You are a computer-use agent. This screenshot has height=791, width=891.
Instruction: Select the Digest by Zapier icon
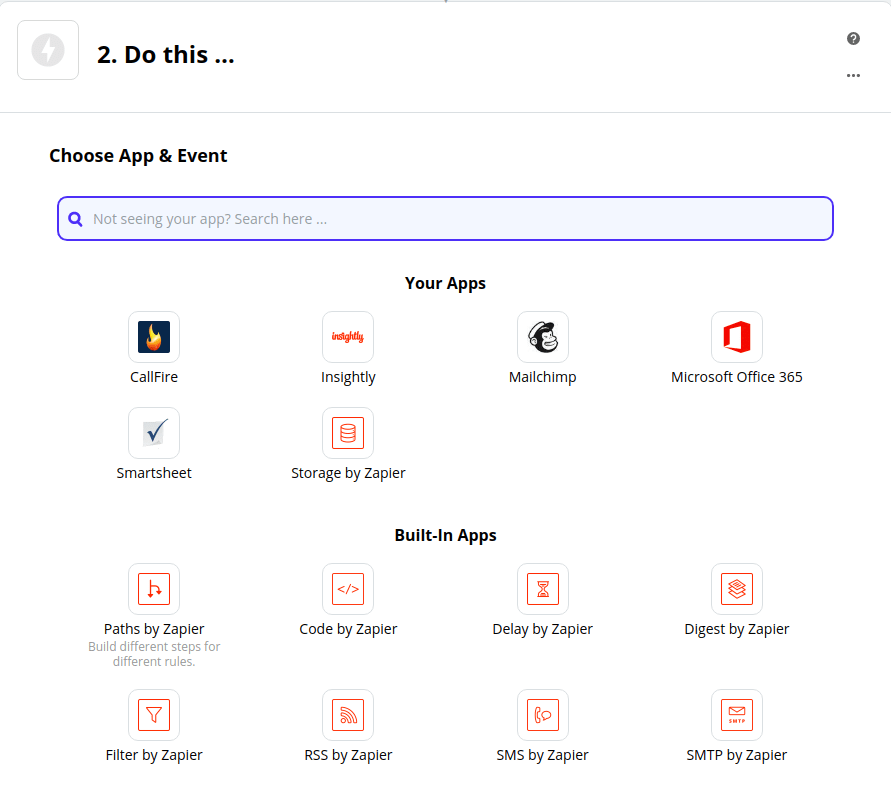[736, 589]
